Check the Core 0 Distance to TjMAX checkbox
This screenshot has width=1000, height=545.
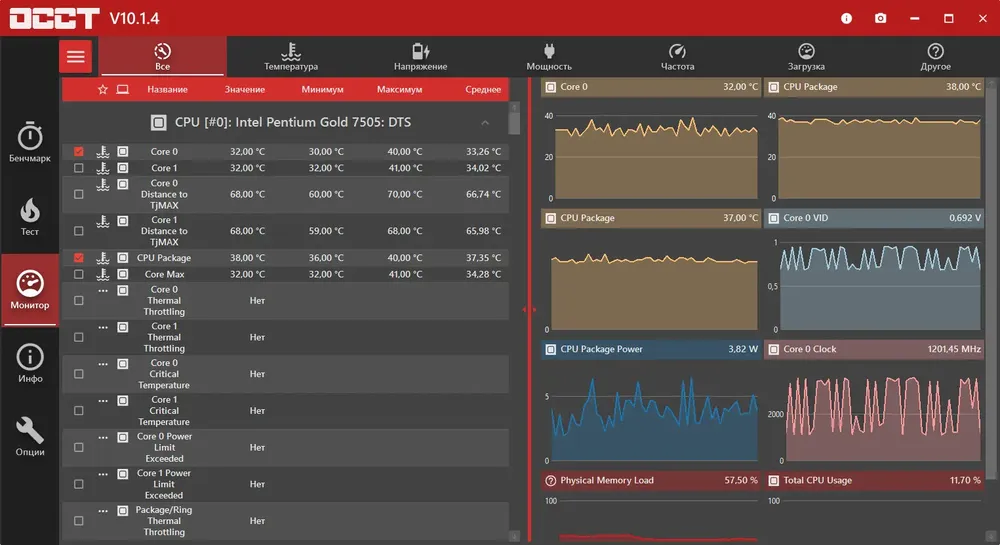coord(78,194)
